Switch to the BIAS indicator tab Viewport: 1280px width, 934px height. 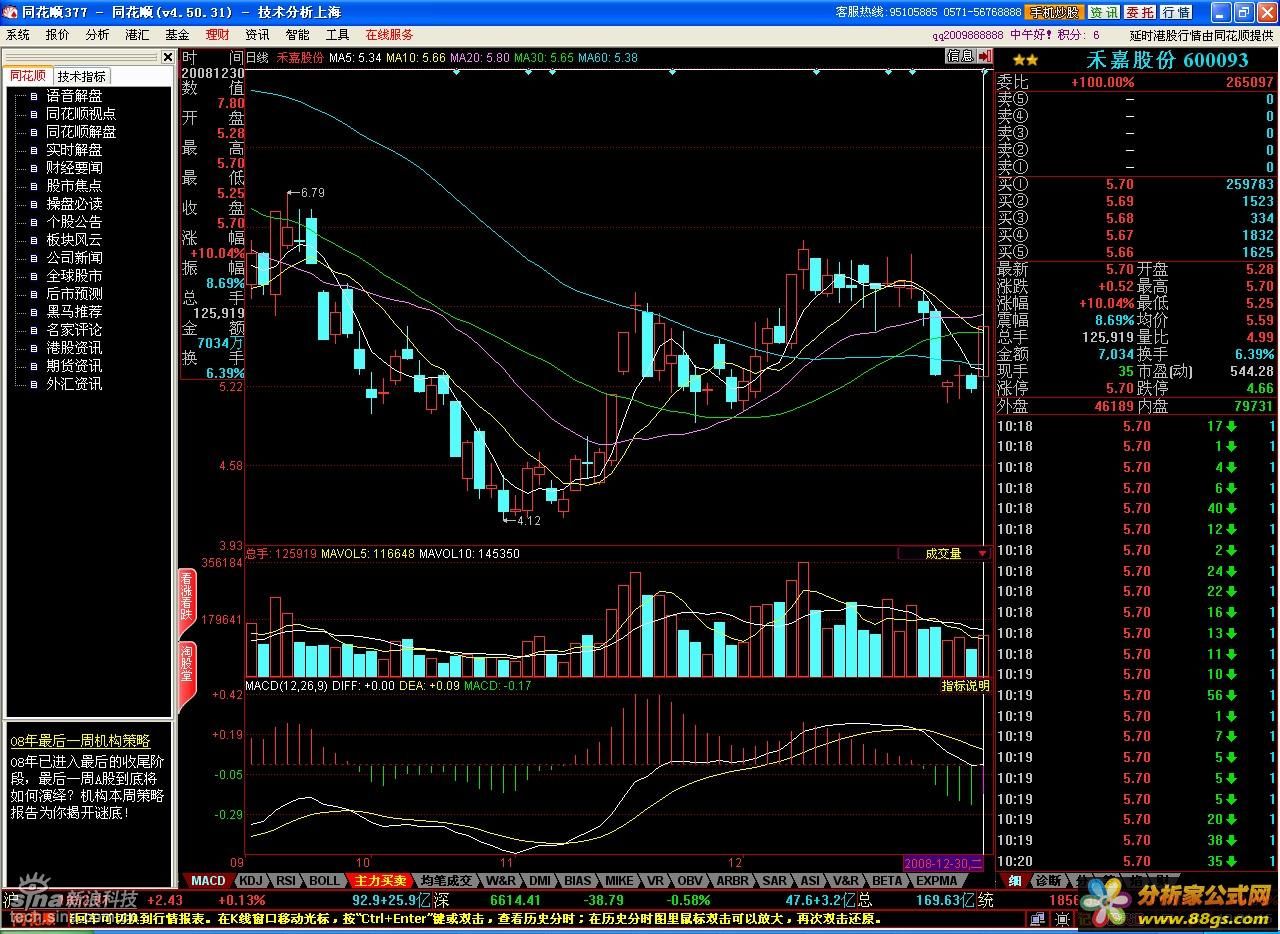[578, 881]
